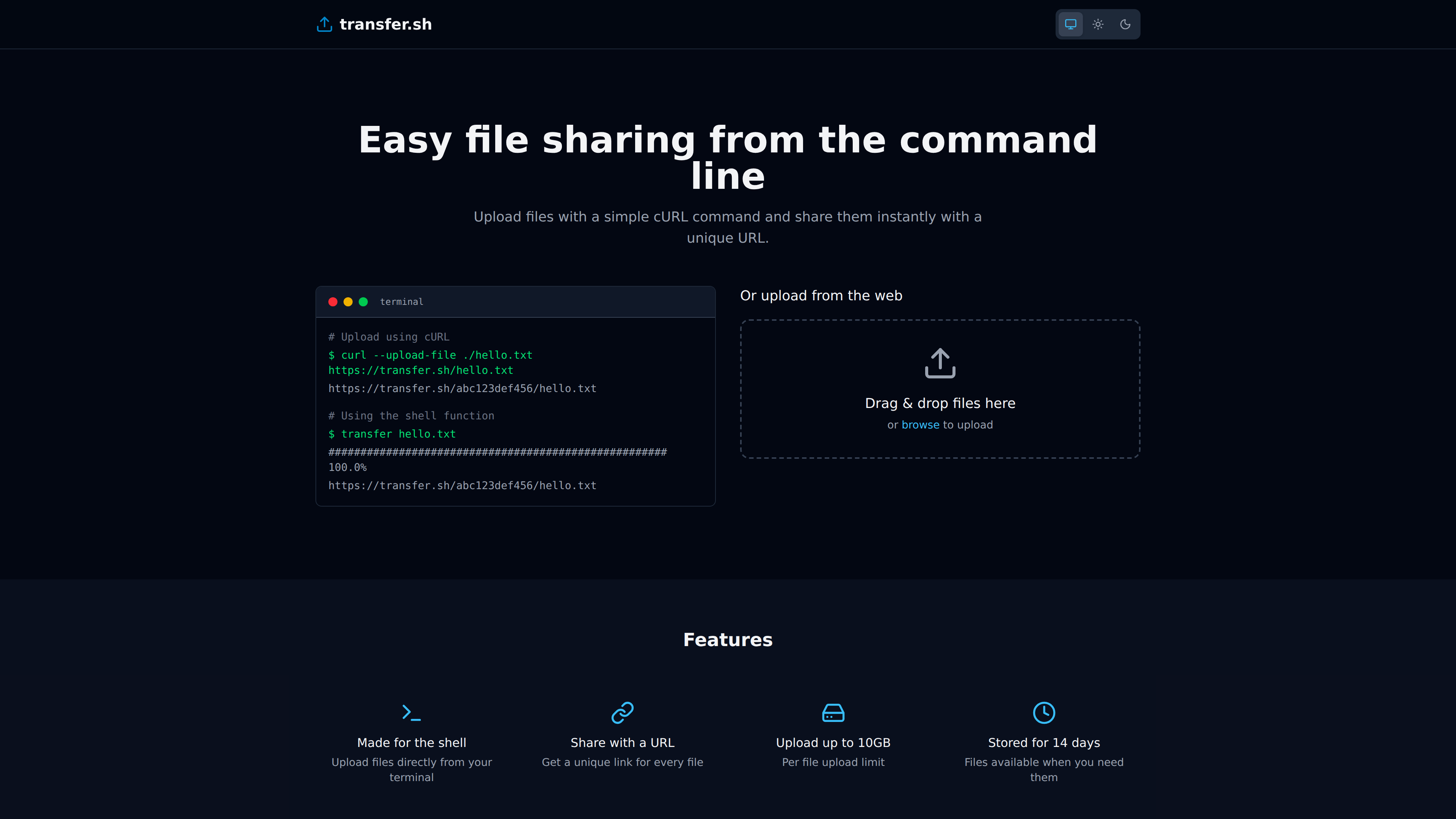1456x819 pixels.
Task: Click the browse link to upload a file
Action: click(920, 425)
